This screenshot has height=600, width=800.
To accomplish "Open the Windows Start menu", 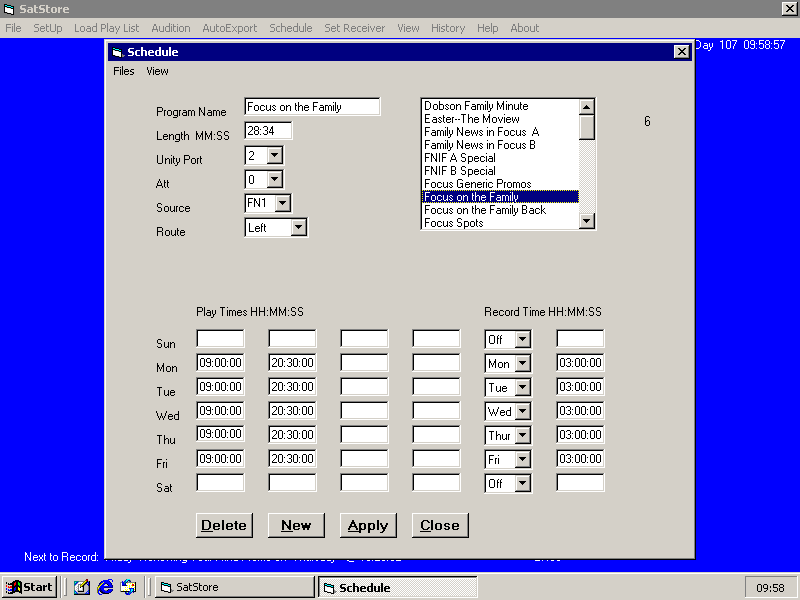I will 29,587.
